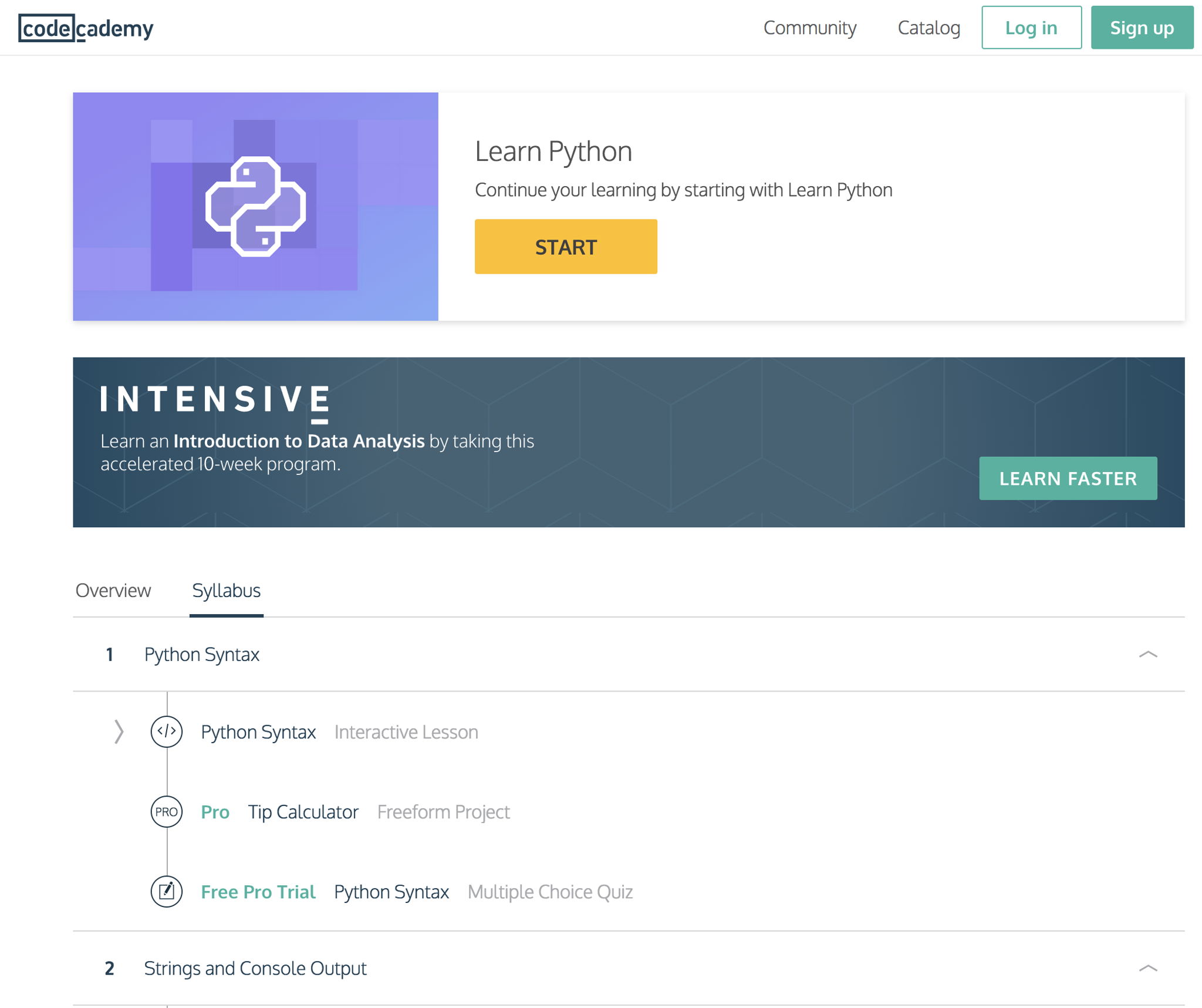
Task: Collapse the Python Syntax section
Action: [1148, 654]
